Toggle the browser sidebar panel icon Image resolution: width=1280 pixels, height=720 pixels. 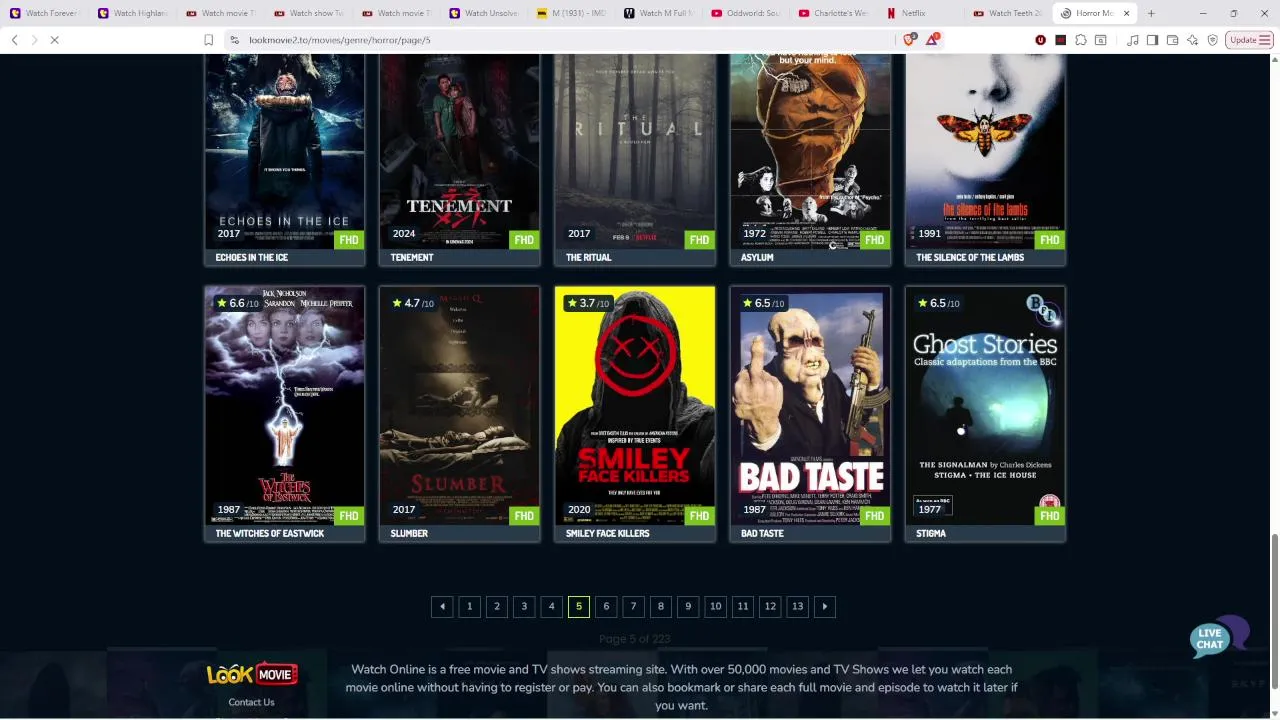tap(1153, 40)
